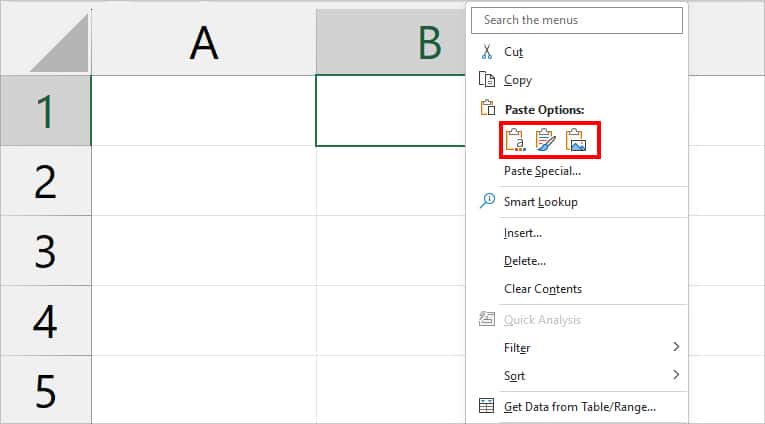
Task: Select the column A header
Action: click(x=203, y=42)
